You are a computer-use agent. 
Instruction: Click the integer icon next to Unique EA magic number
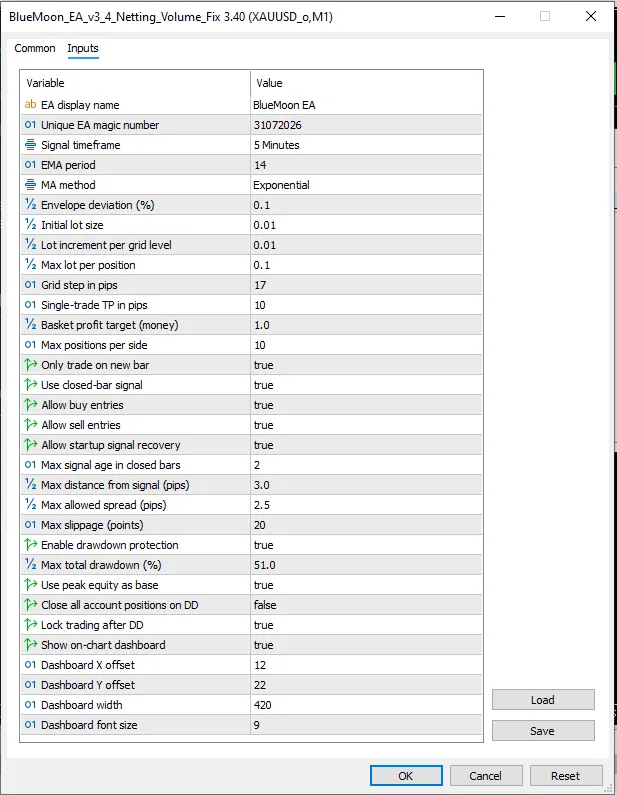tap(30, 125)
